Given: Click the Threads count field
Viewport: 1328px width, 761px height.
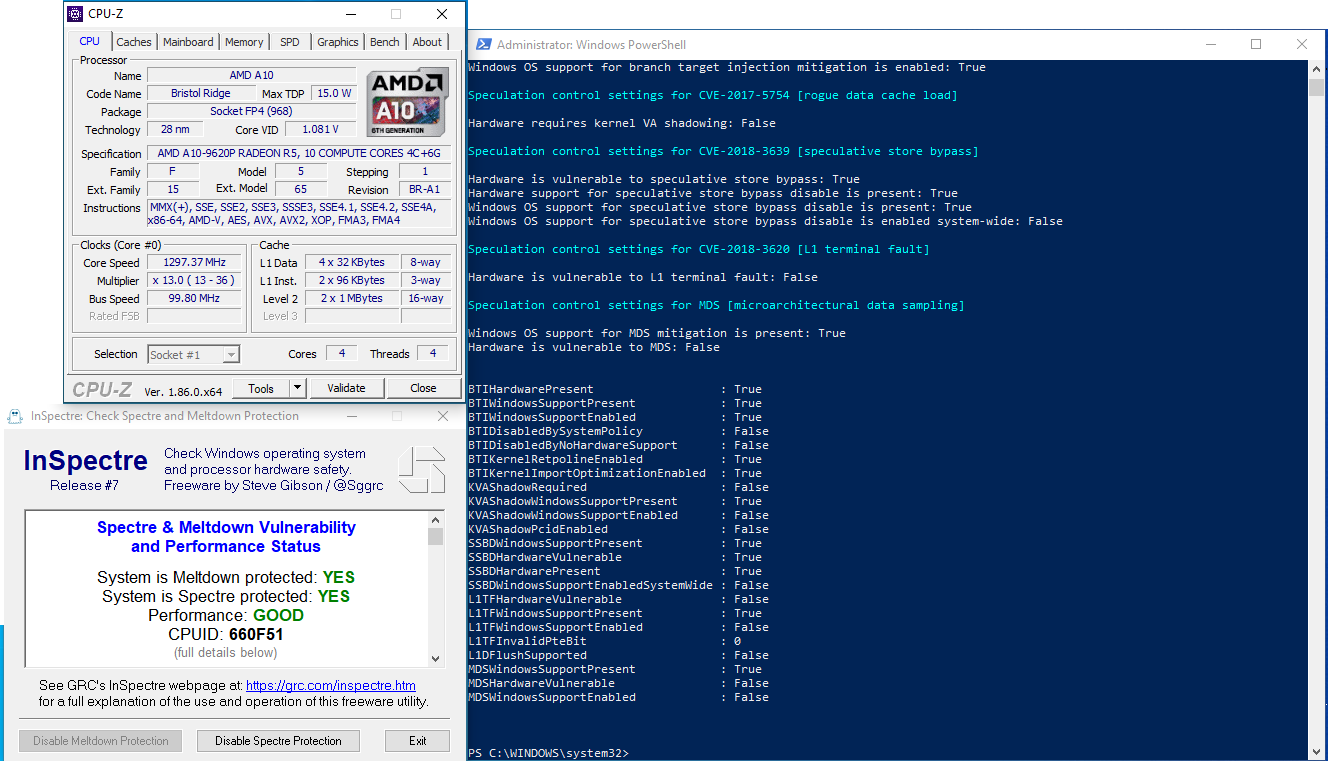Looking at the screenshot, I should [x=432, y=354].
